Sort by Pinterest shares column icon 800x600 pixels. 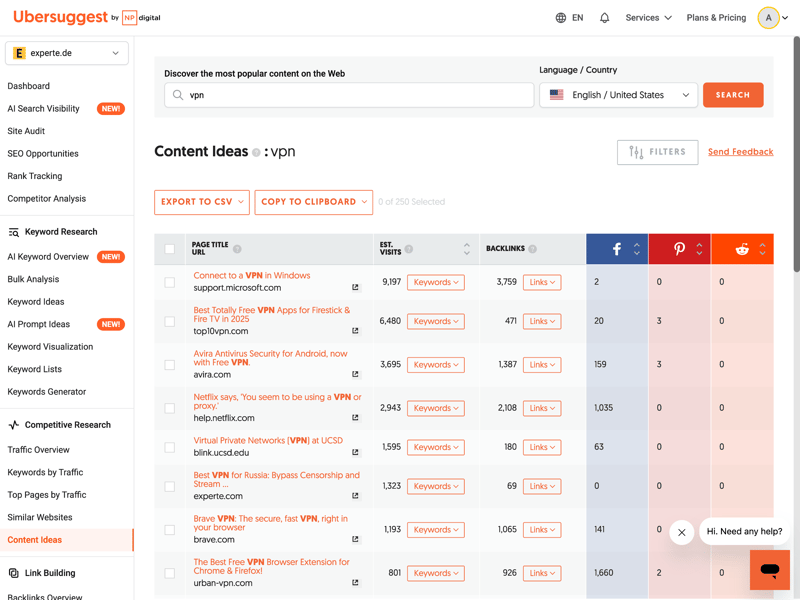tap(699, 249)
